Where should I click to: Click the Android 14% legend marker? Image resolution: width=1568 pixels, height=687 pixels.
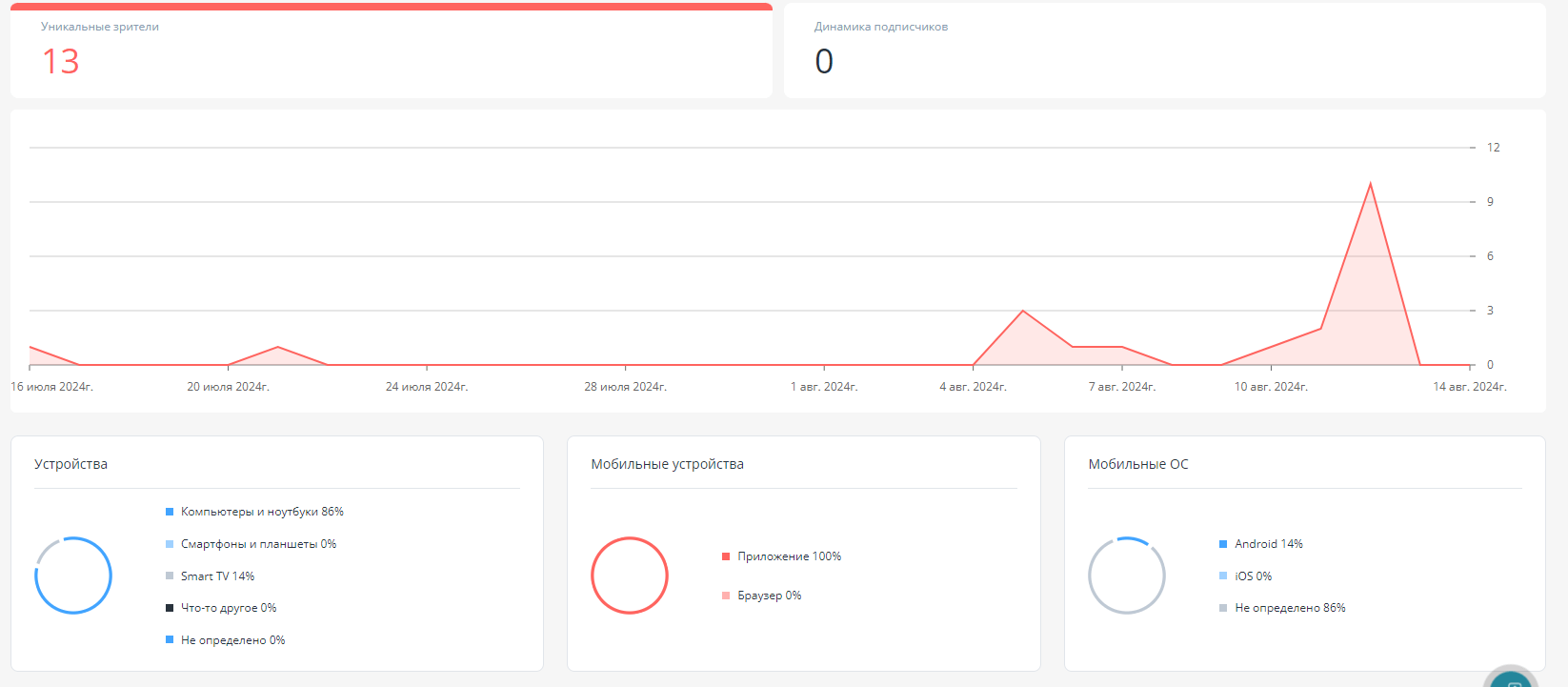pyautogui.click(x=1223, y=544)
